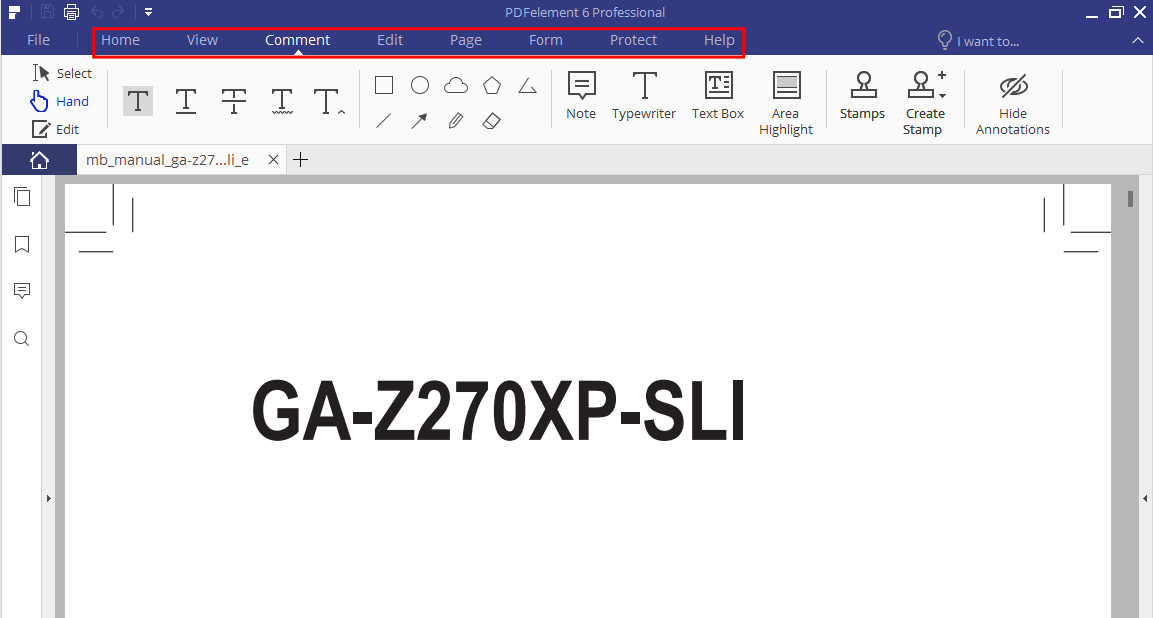This screenshot has height=618, width=1153.
Task: Open the Form tab
Action: [546, 40]
